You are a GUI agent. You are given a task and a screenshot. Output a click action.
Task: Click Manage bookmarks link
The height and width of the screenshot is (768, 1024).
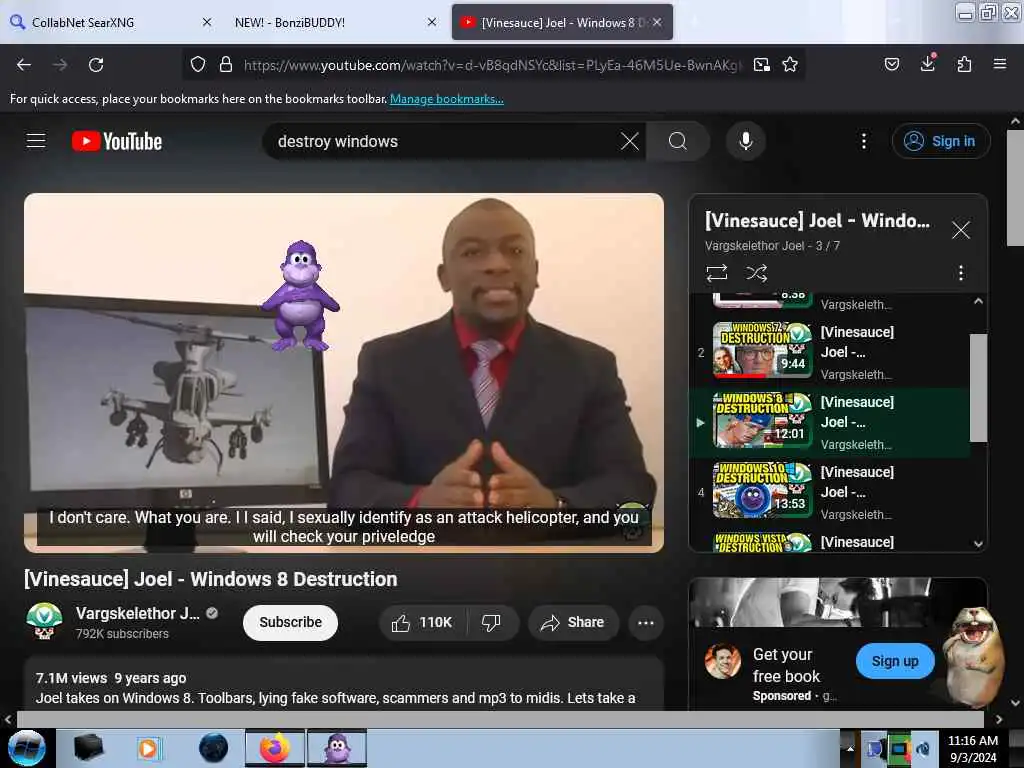(x=447, y=99)
